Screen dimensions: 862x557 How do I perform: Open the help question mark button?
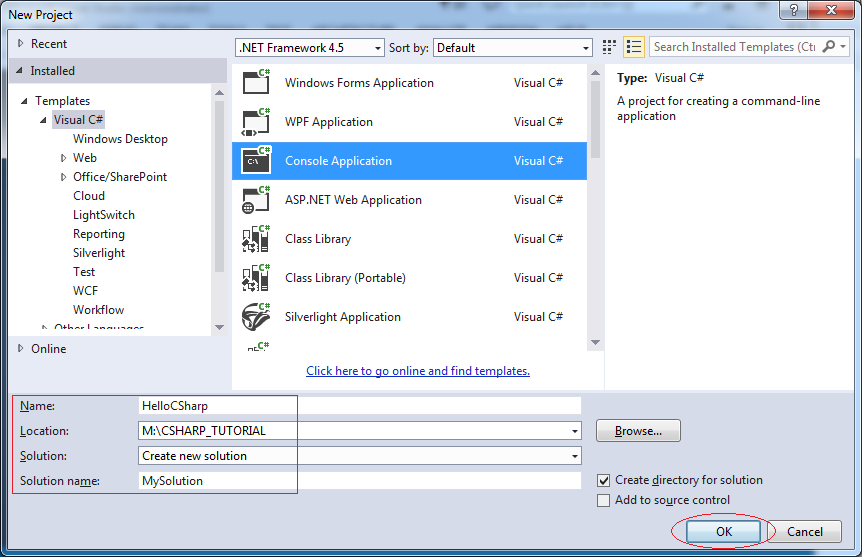point(794,10)
